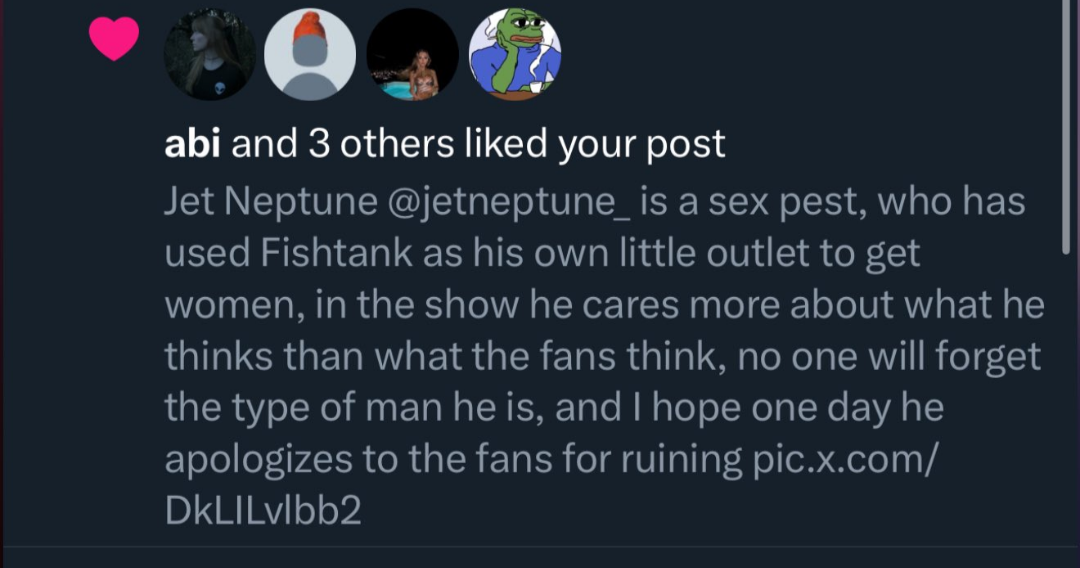Click the line starting "women, in the show"

click(x=600, y=305)
